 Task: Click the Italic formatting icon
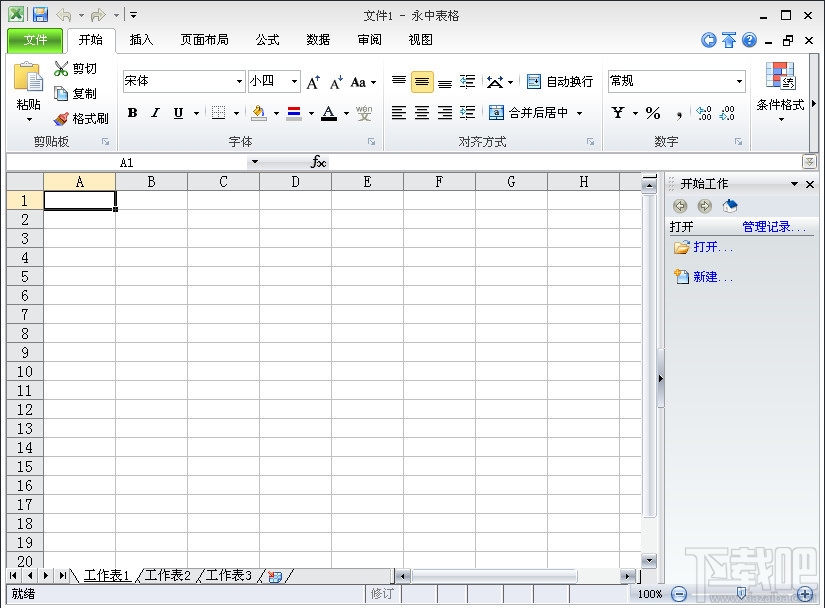(x=155, y=113)
